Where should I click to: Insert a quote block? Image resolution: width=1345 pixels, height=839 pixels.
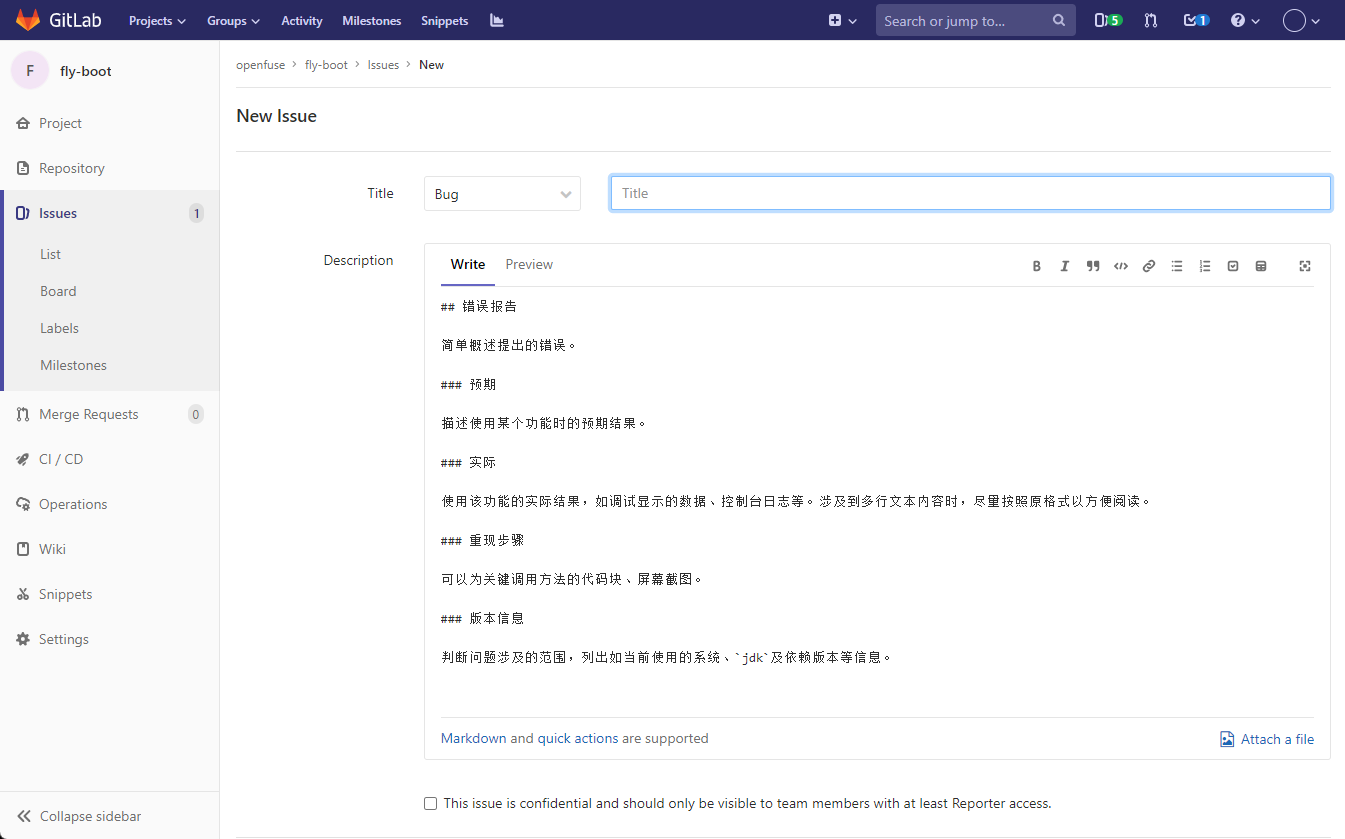(1093, 266)
